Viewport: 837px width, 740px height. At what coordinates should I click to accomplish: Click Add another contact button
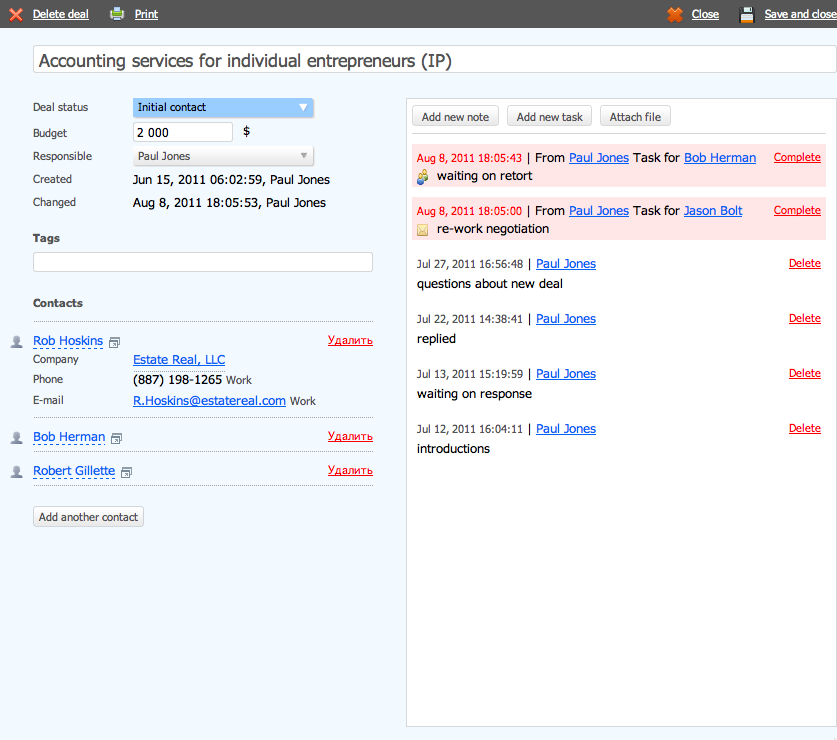pos(89,517)
